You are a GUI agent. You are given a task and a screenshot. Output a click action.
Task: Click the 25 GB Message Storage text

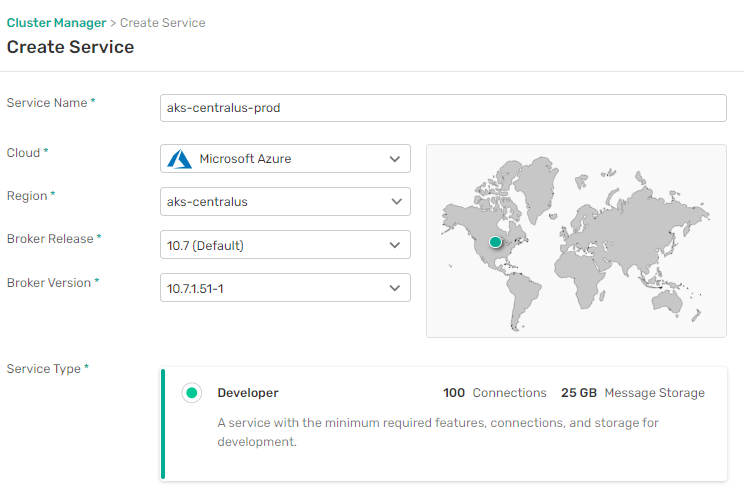(x=632, y=393)
